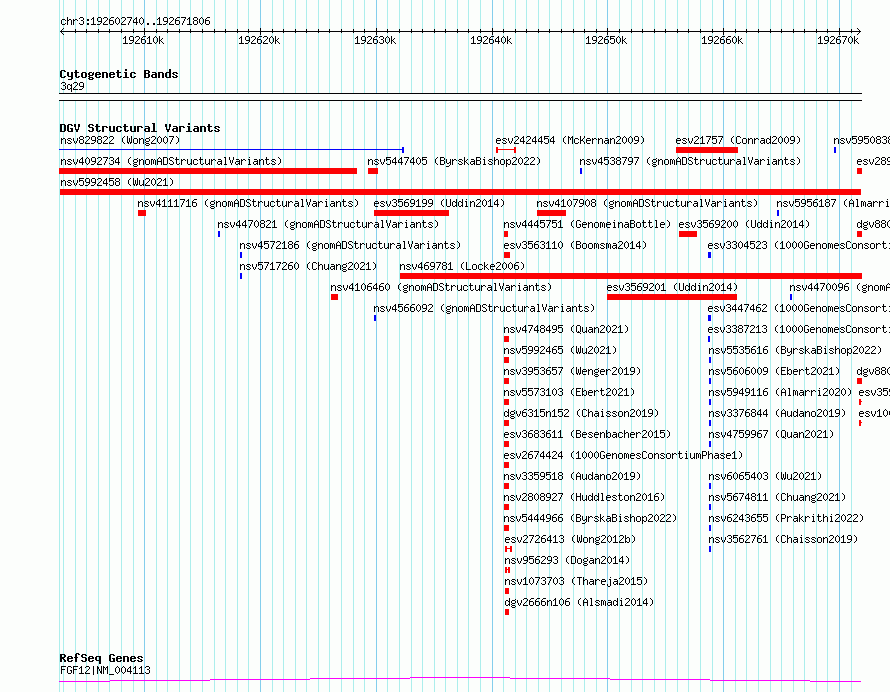Open nsv5606009 (Ebert2021) variant
Viewport: 890px width, 692px height.
774,371
